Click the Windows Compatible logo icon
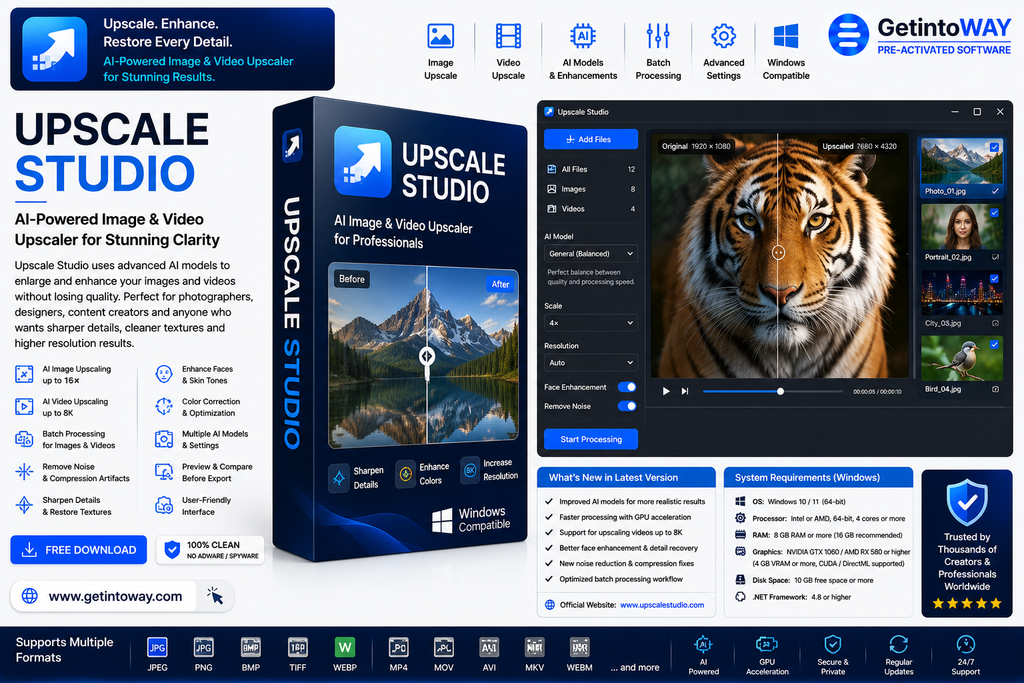Screen dimensions: 1024x683 786,36
